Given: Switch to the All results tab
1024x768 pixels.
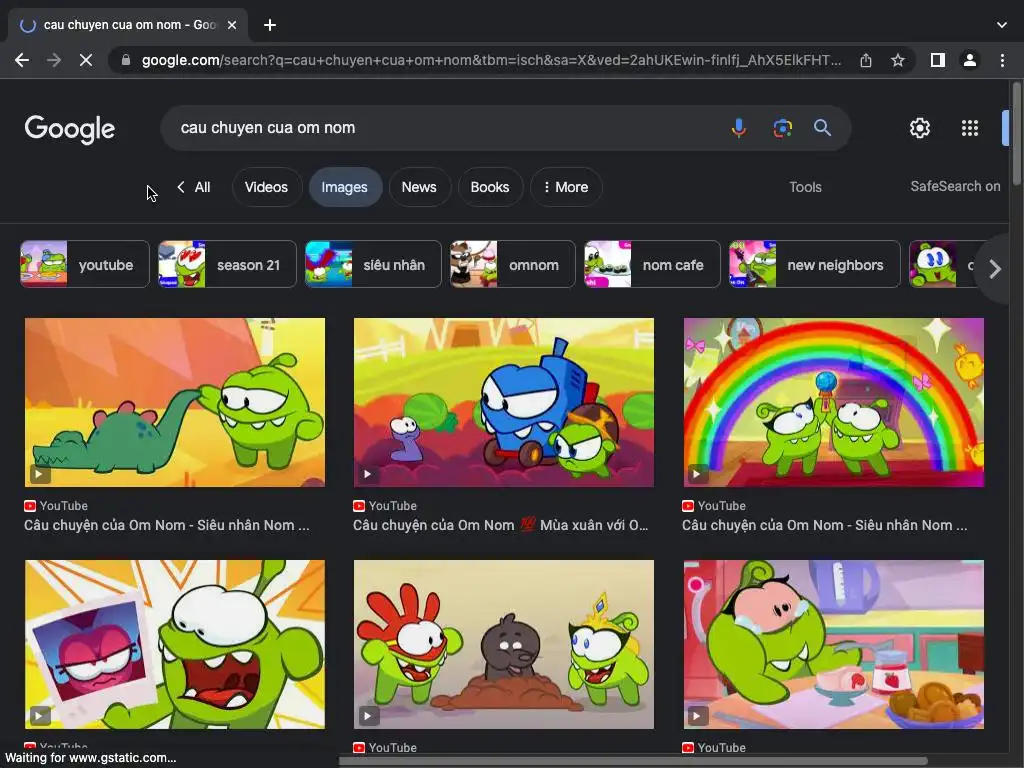Looking at the screenshot, I should (193, 187).
